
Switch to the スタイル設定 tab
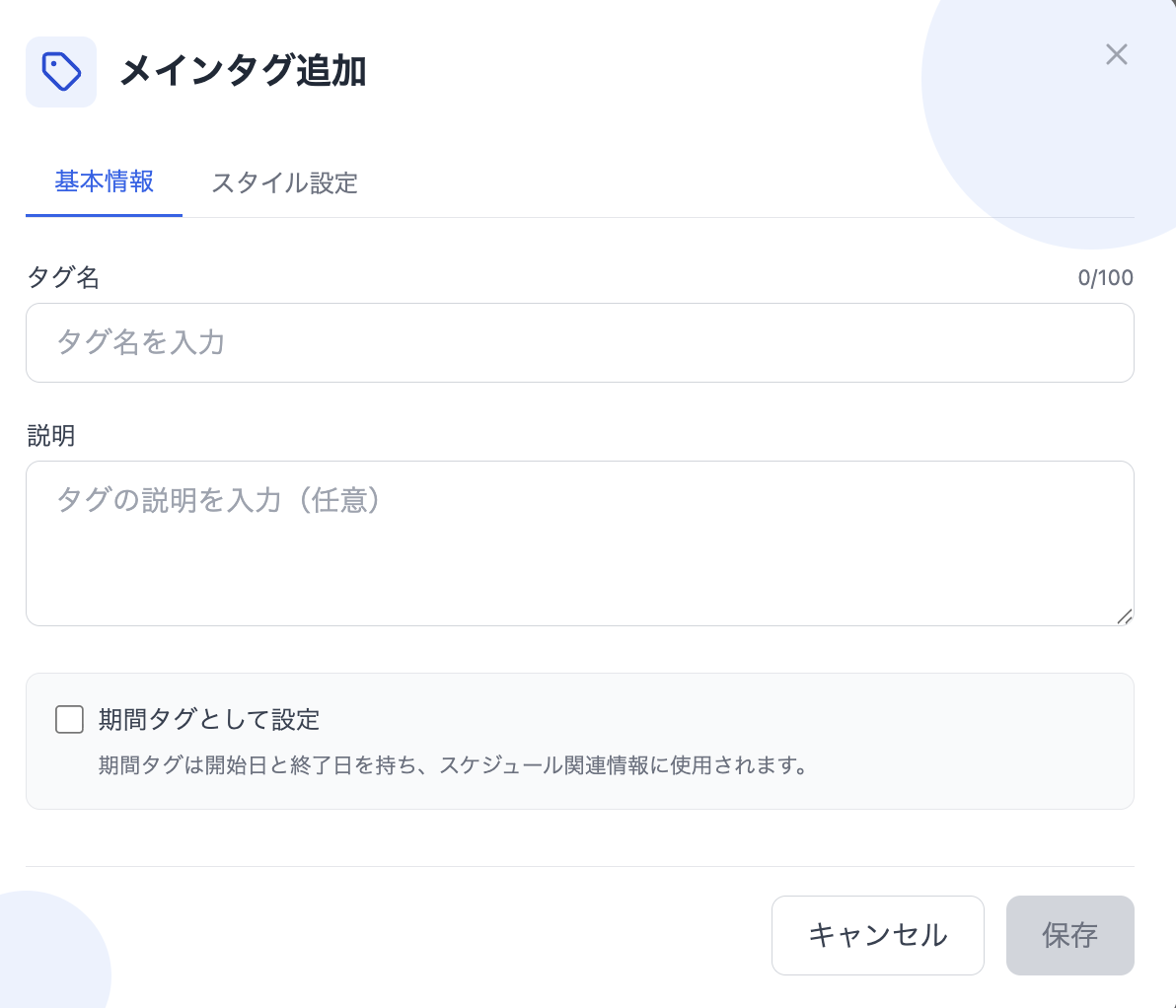[284, 183]
